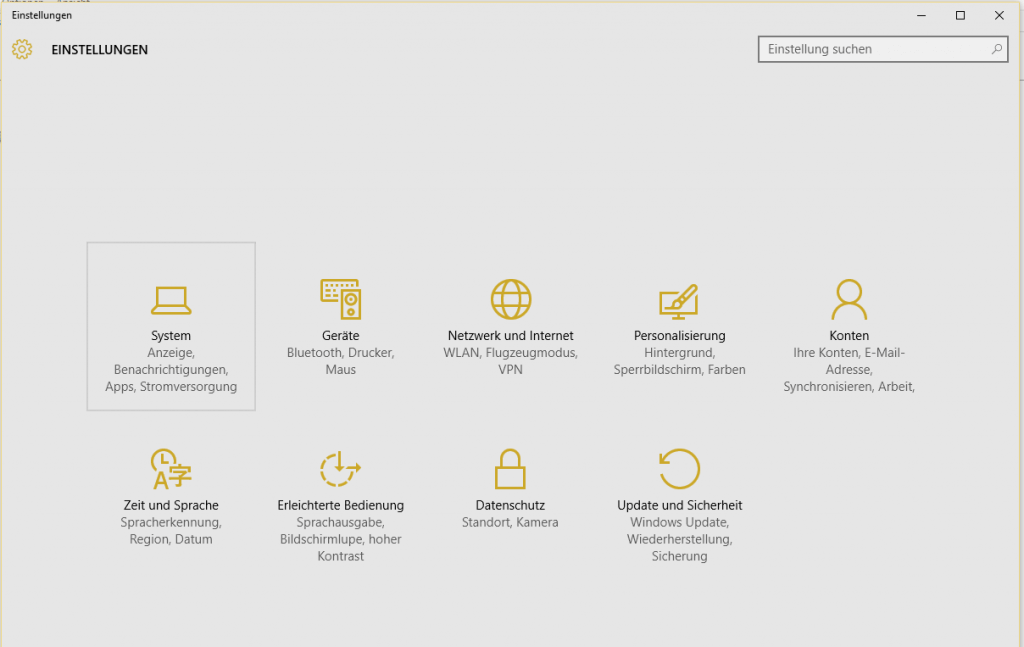This screenshot has width=1024, height=647.
Task: Close the Einstellungen window
Action: 999,15
